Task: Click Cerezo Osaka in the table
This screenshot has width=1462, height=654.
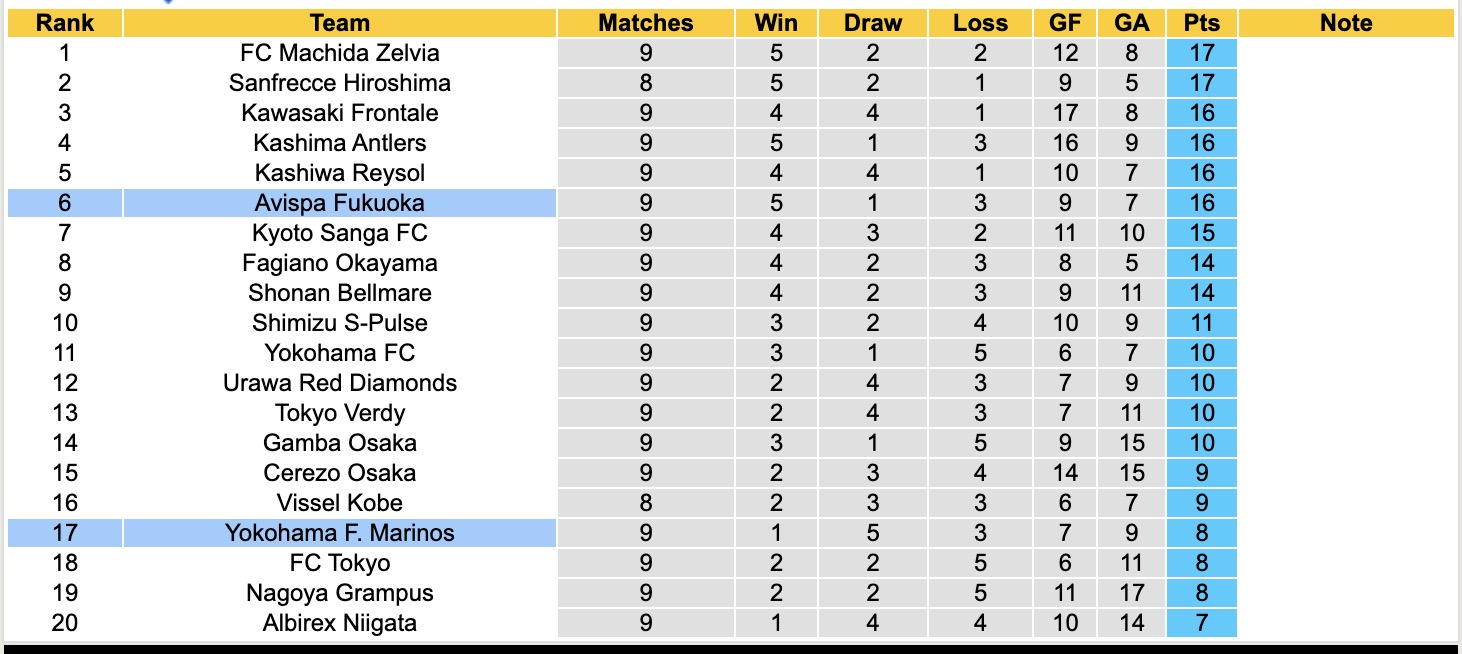Action: tap(340, 473)
